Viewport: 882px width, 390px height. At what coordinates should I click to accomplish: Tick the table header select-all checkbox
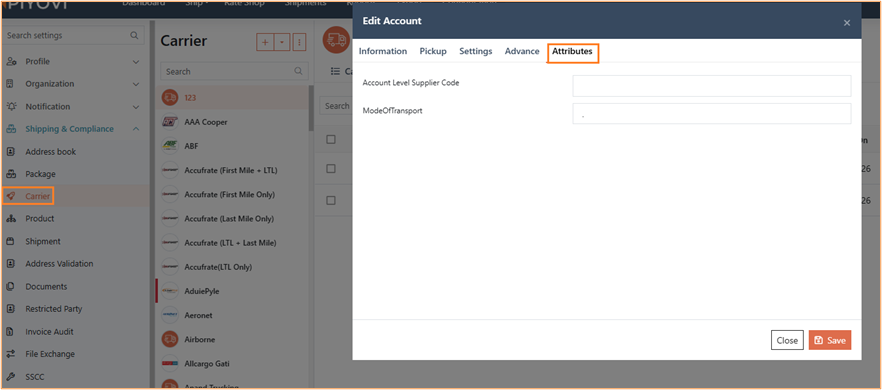tap(331, 140)
